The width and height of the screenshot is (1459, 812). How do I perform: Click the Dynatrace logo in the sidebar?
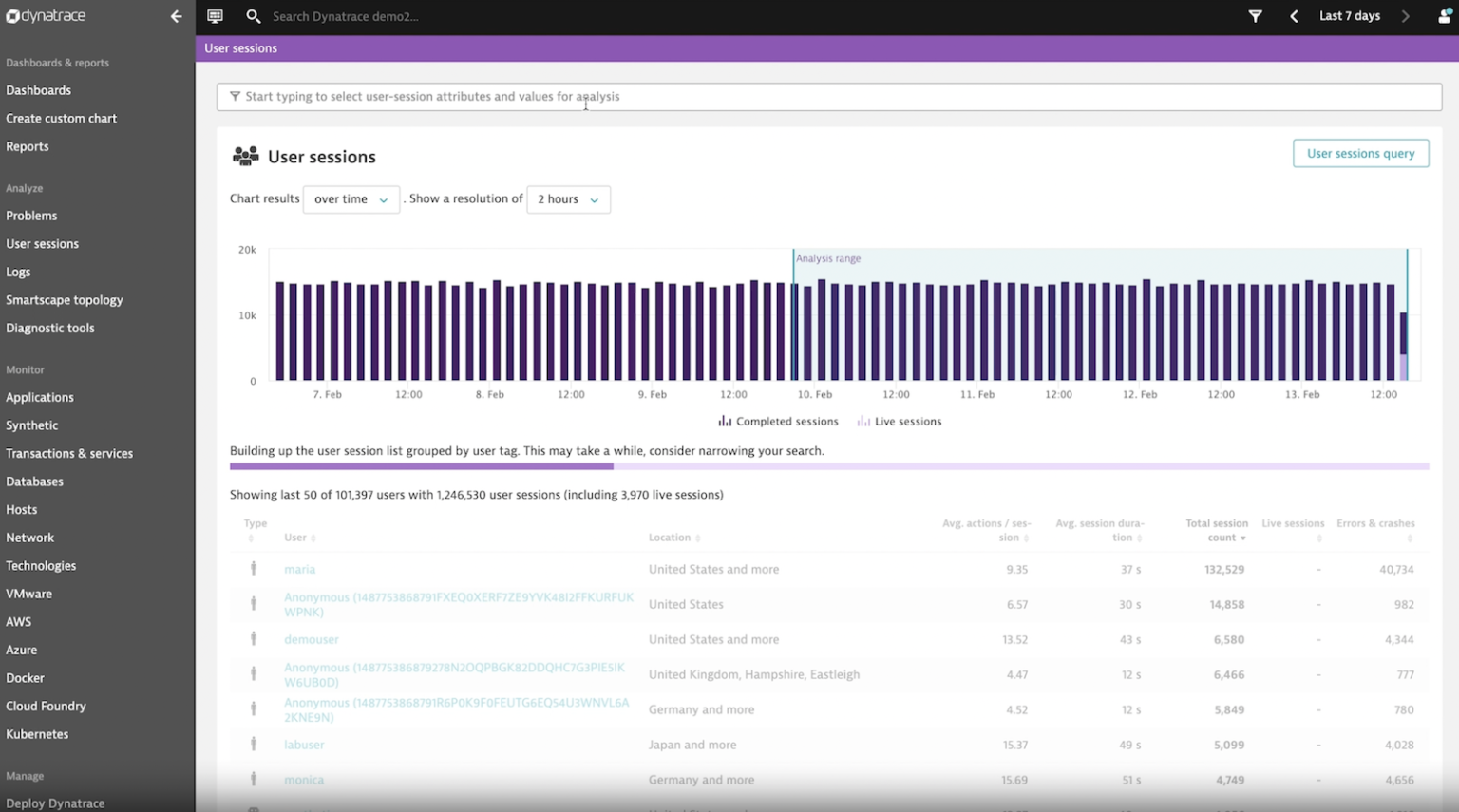46,15
